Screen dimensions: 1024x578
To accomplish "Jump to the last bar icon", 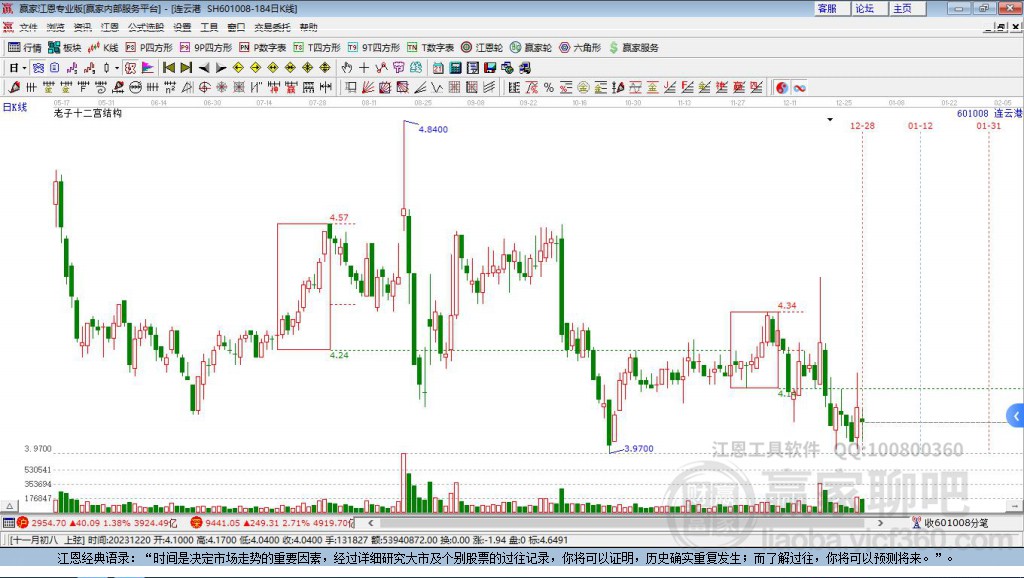I will click(x=186, y=68).
